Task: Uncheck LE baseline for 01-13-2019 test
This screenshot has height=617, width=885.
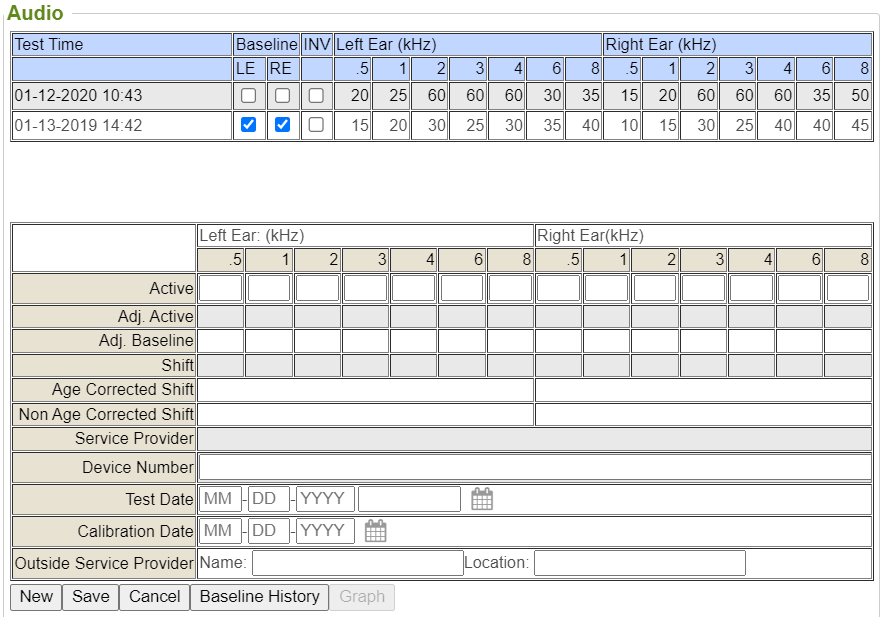Action: (x=249, y=125)
